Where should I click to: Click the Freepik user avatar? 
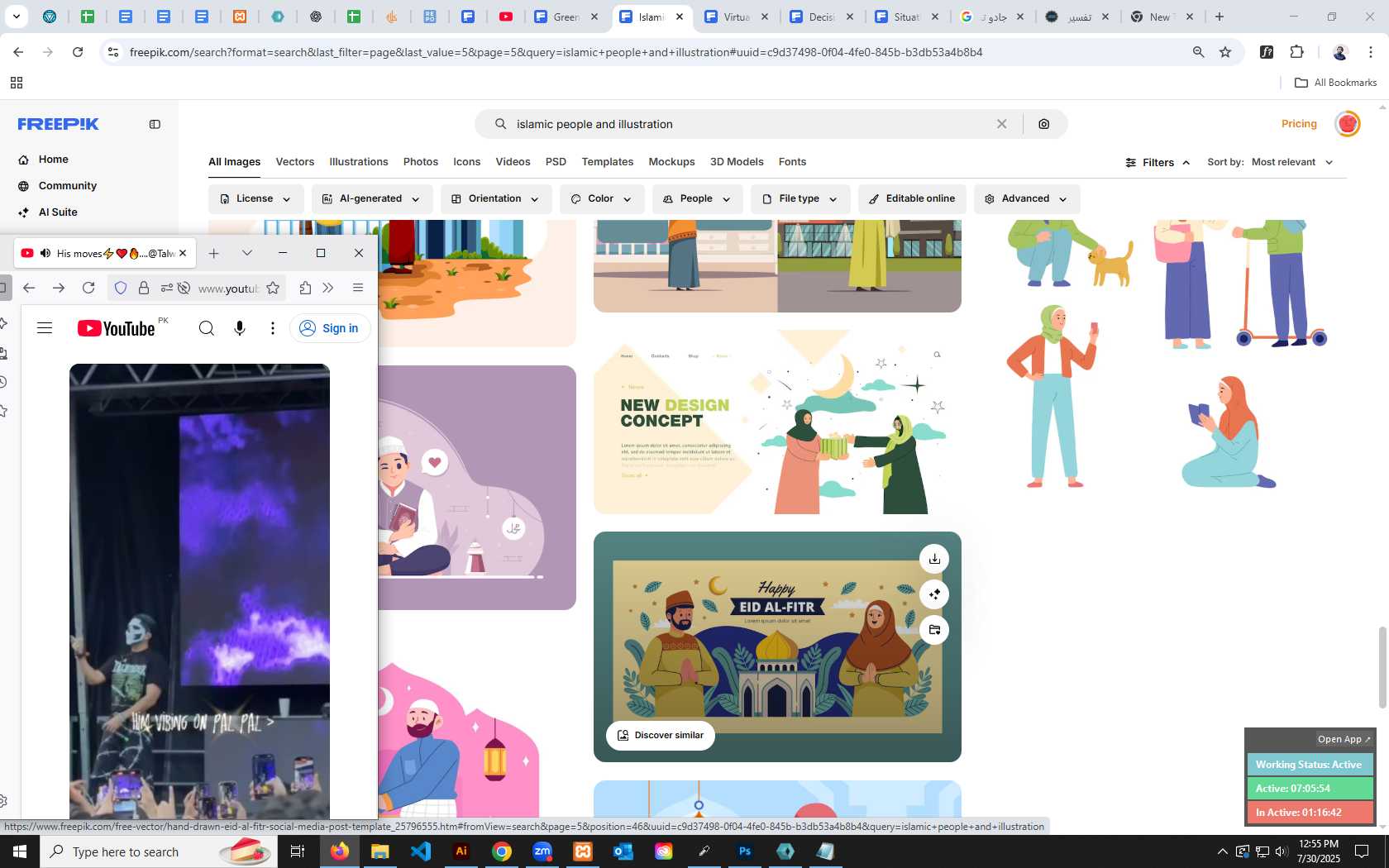(x=1348, y=124)
